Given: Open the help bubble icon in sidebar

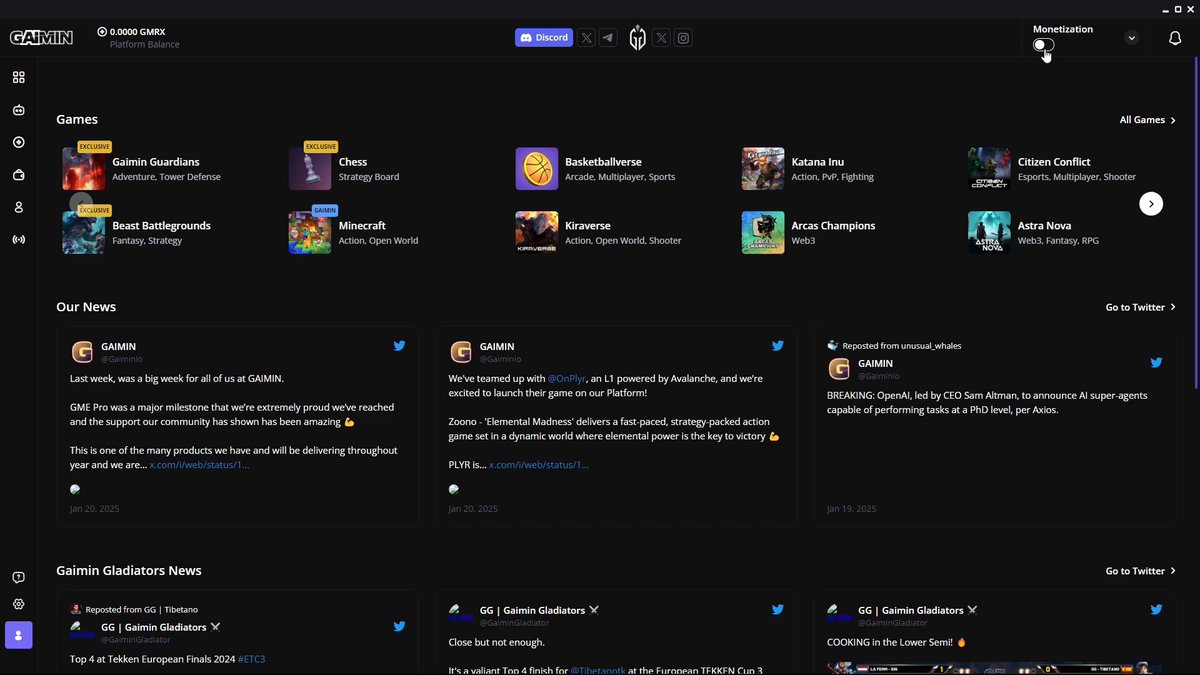Looking at the screenshot, I should pos(18,578).
